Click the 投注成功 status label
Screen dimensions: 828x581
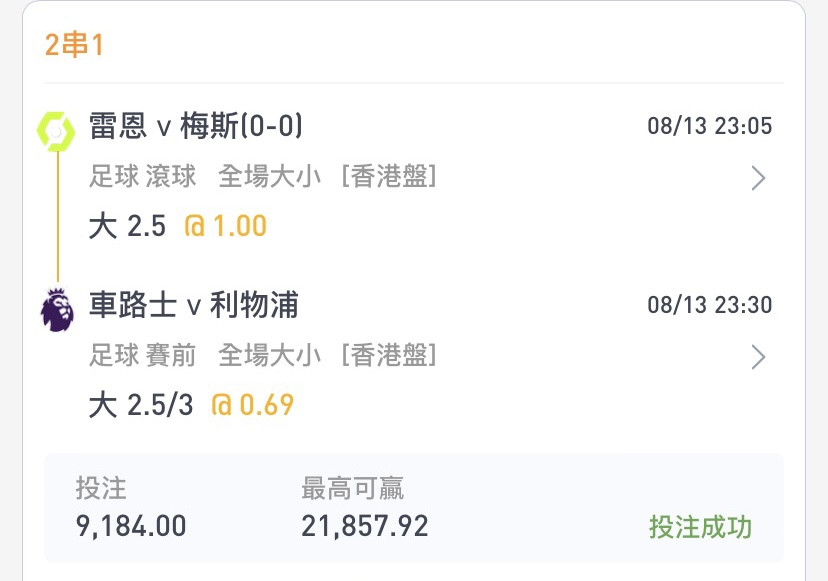(700, 527)
